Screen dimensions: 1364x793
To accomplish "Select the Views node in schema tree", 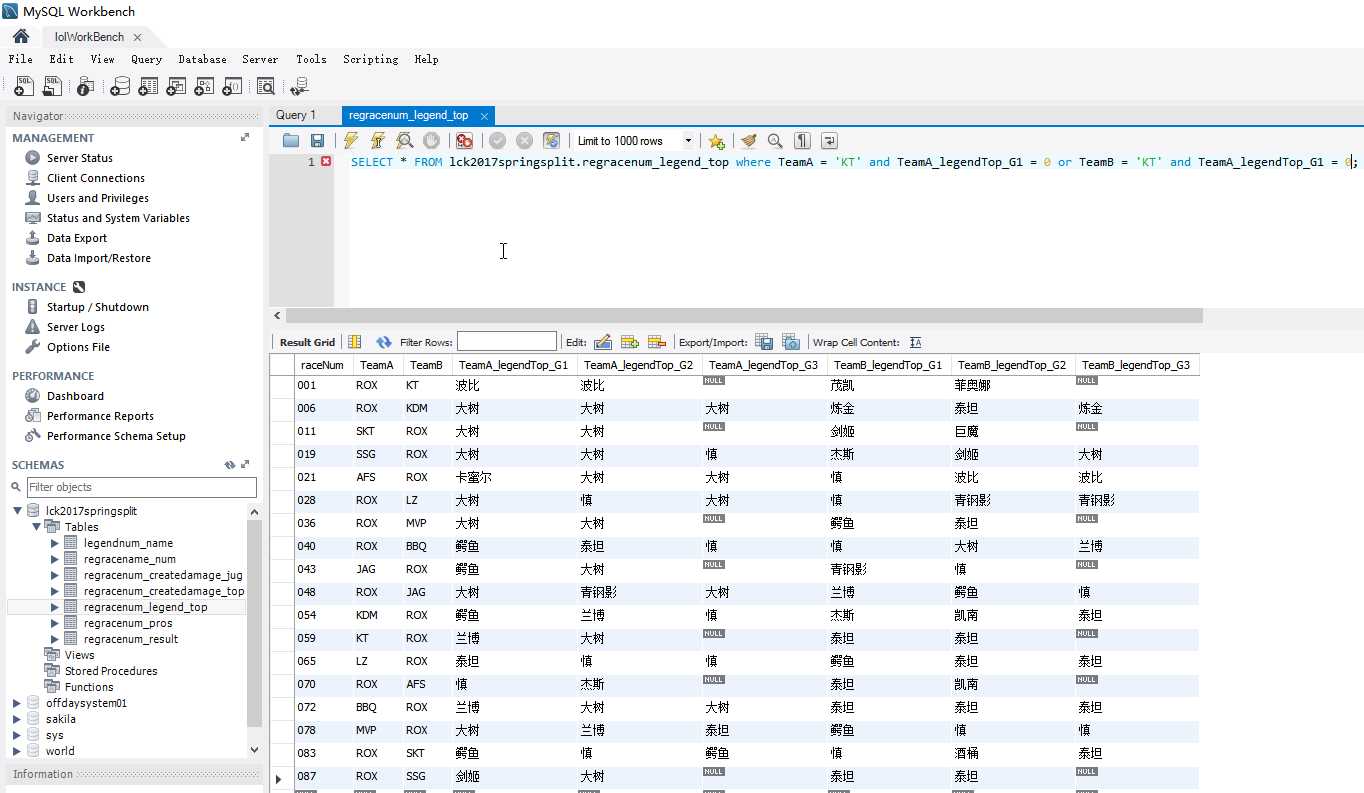I will pos(79,655).
